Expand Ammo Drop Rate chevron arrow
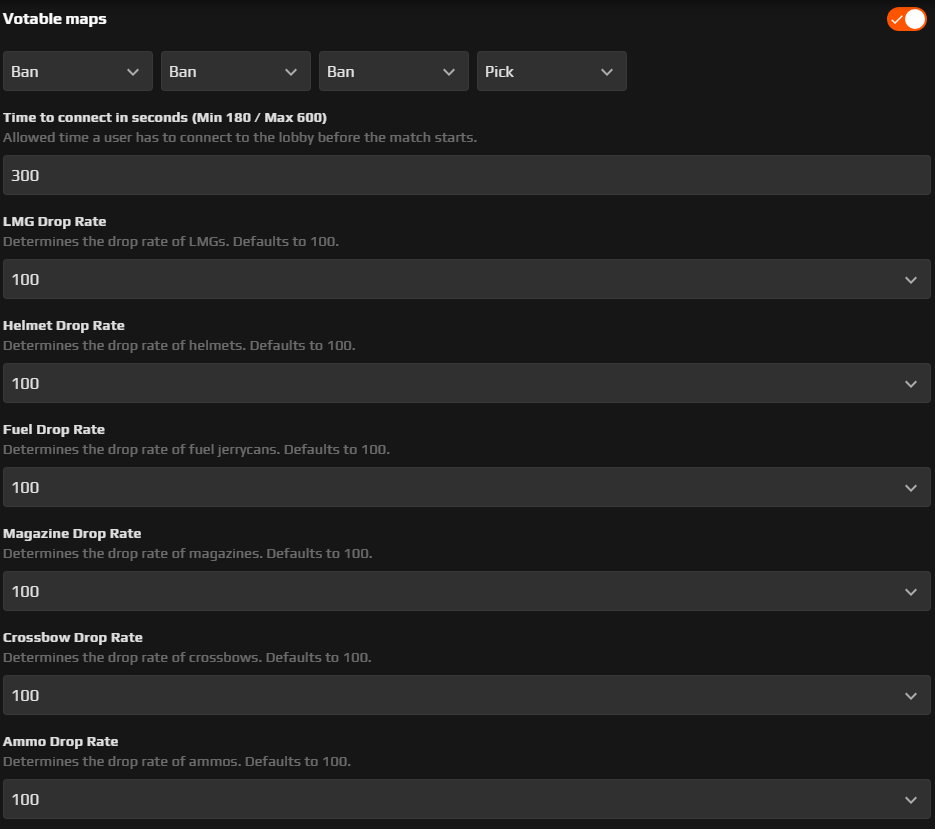Viewport: 935px width, 829px height. click(911, 800)
